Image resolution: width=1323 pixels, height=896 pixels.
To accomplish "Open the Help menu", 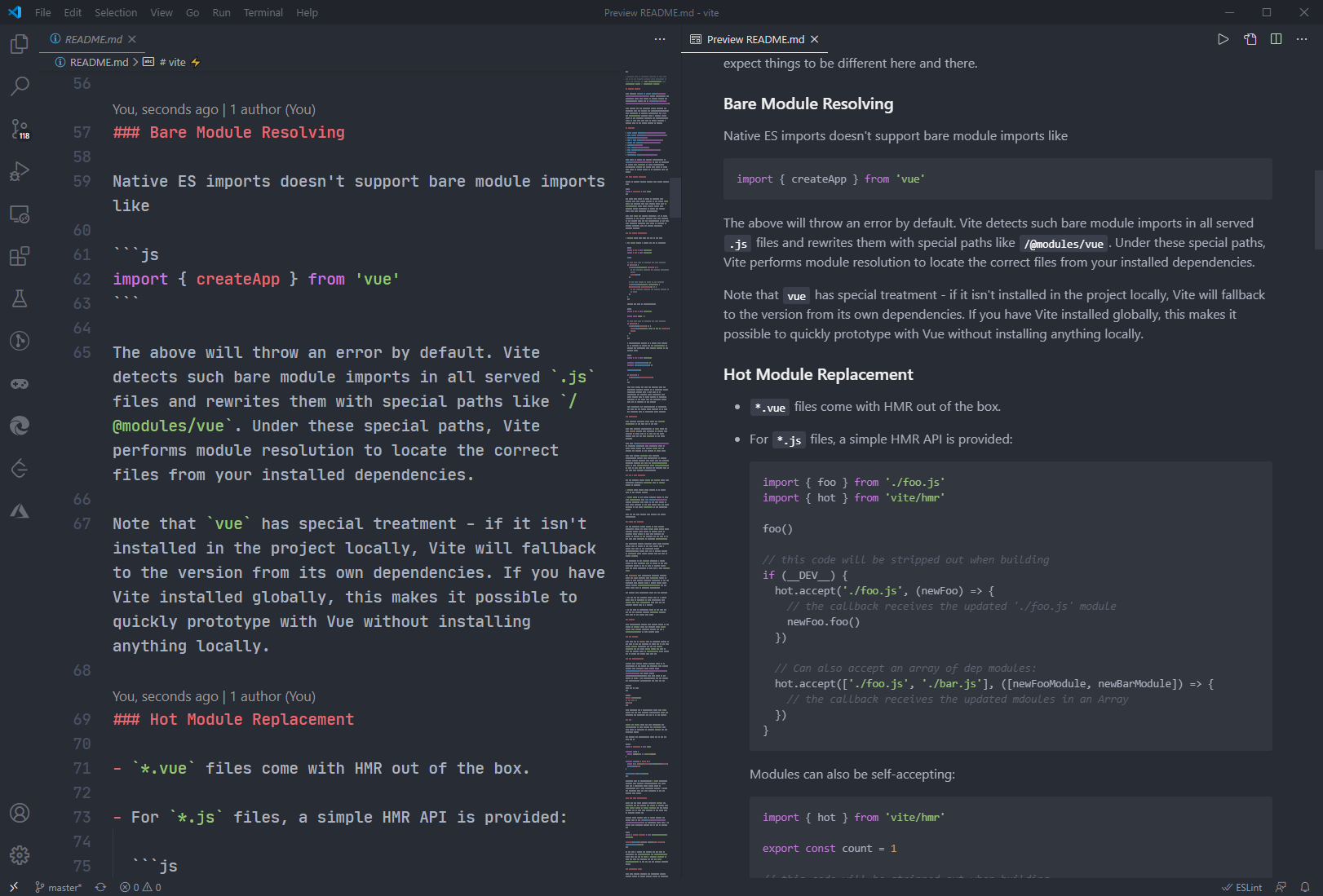I will (x=308, y=12).
